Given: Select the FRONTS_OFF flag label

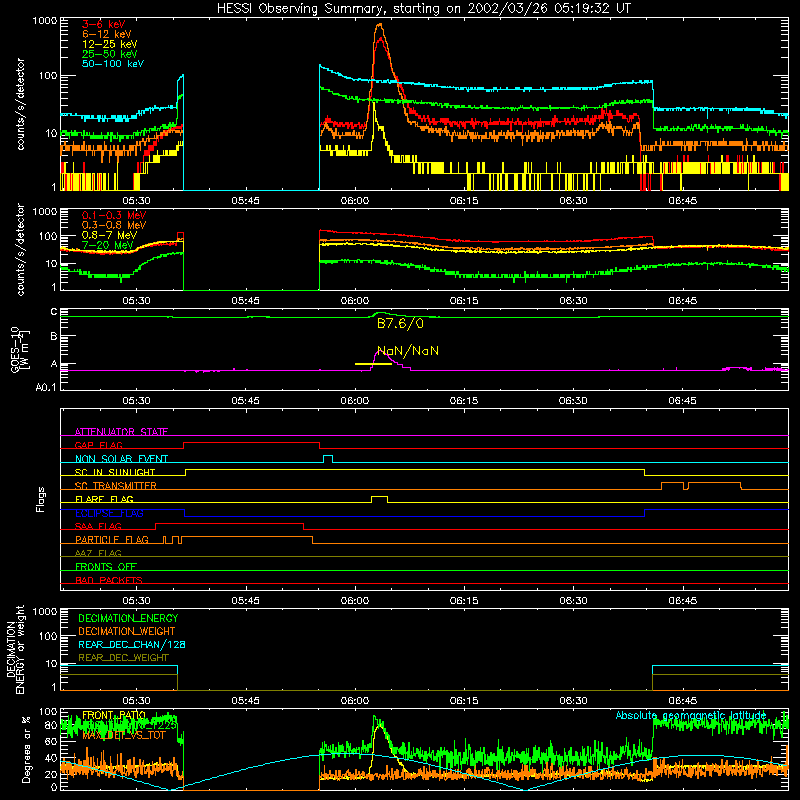Looking at the screenshot, I should 106,566.
